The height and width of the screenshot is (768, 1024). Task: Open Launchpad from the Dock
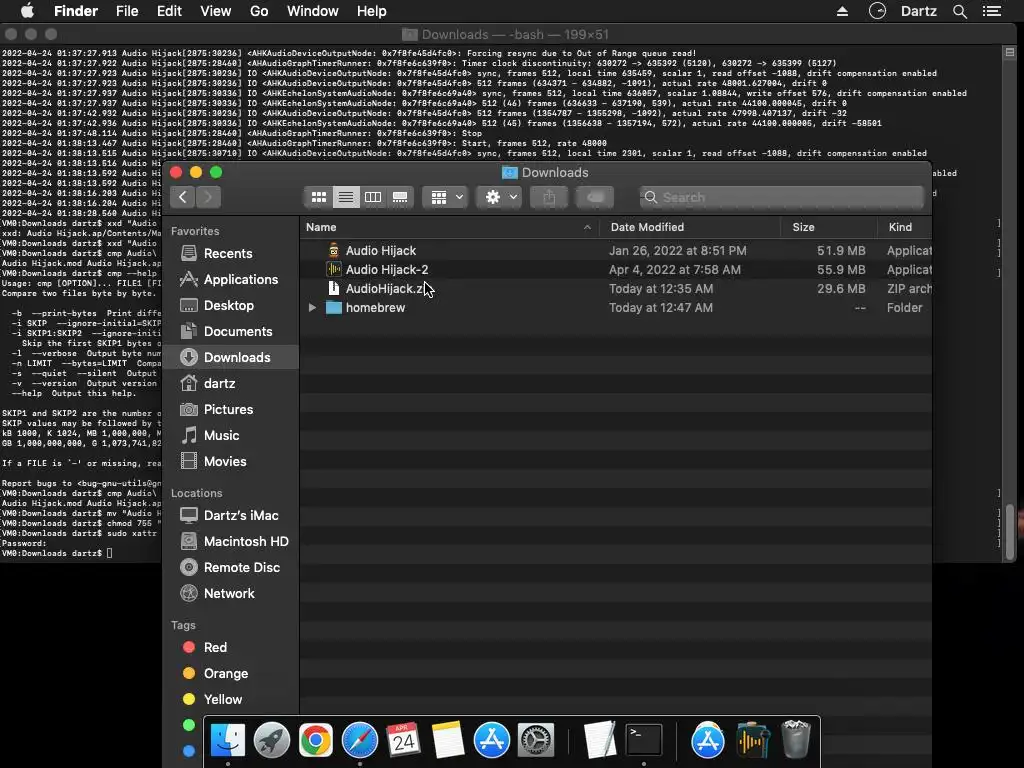pos(272,740)
